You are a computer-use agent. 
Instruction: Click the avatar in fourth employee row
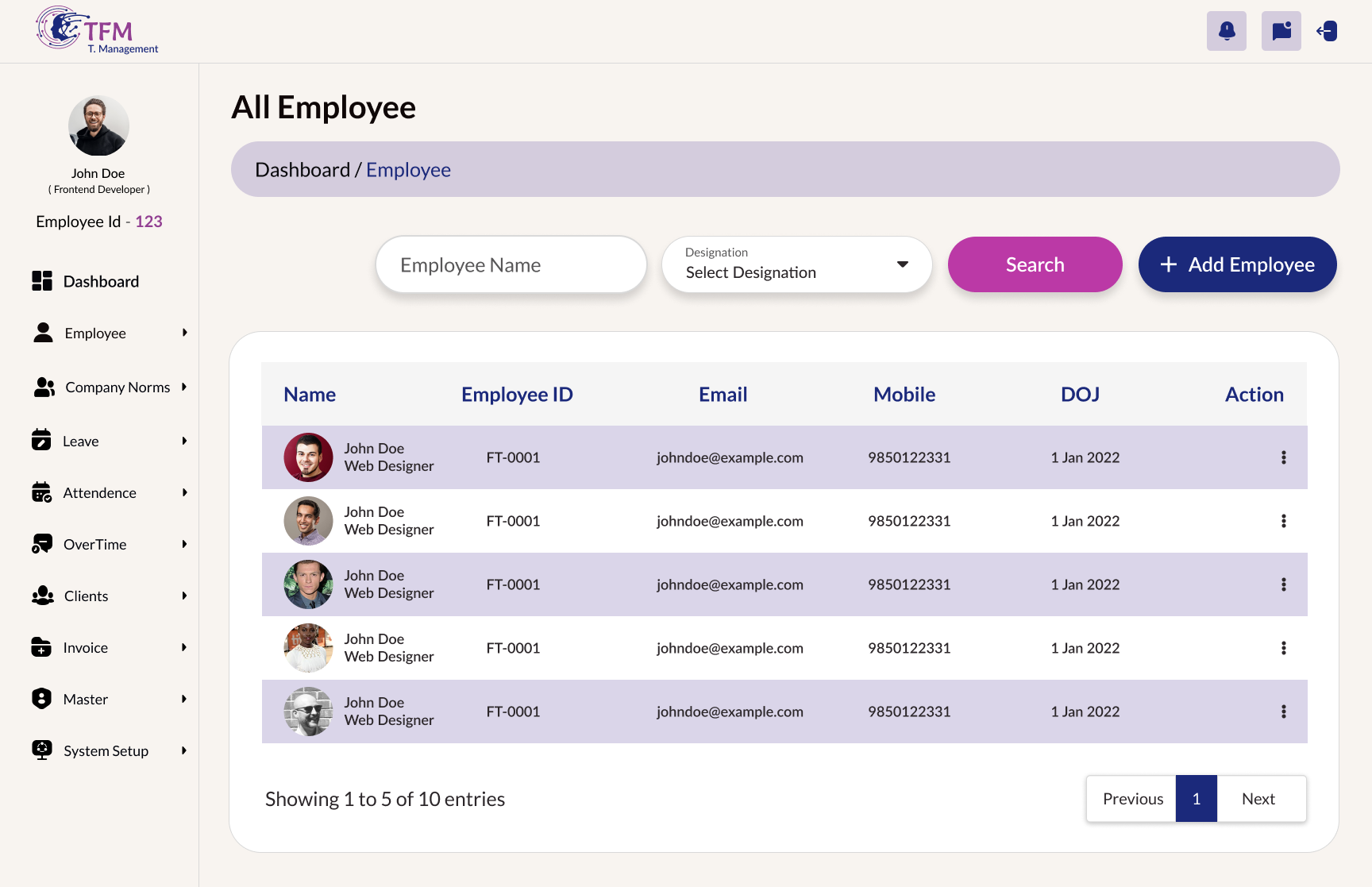coord(308,648)
